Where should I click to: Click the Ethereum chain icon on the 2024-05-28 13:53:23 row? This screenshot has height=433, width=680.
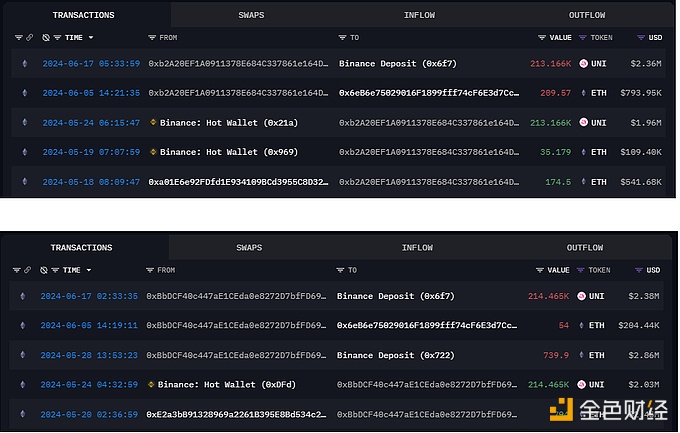click(x=23, y=355)
